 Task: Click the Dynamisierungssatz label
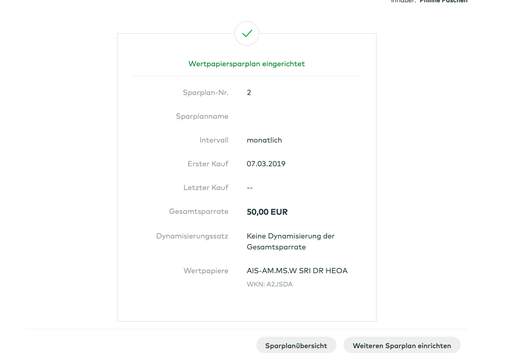pyautogui.click(x=192, y=236)
